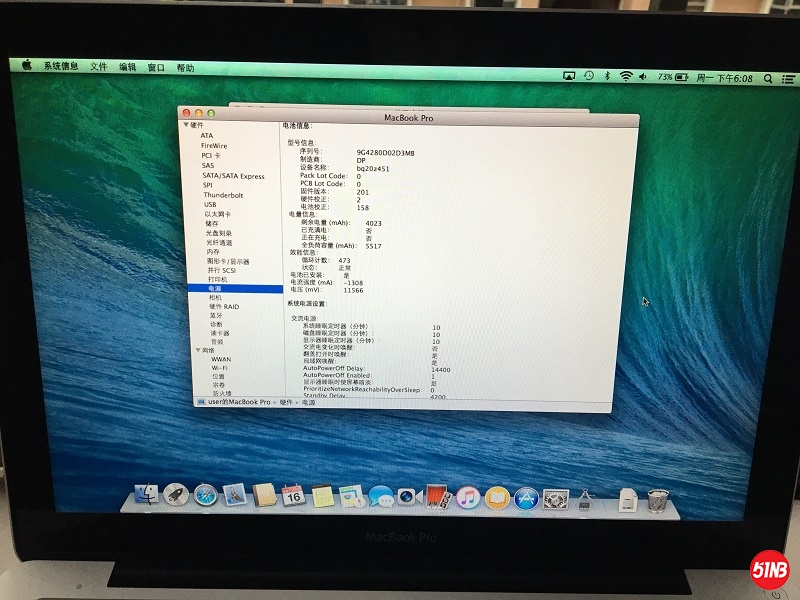Collapse the 网络 network tree section

(197, 351)
